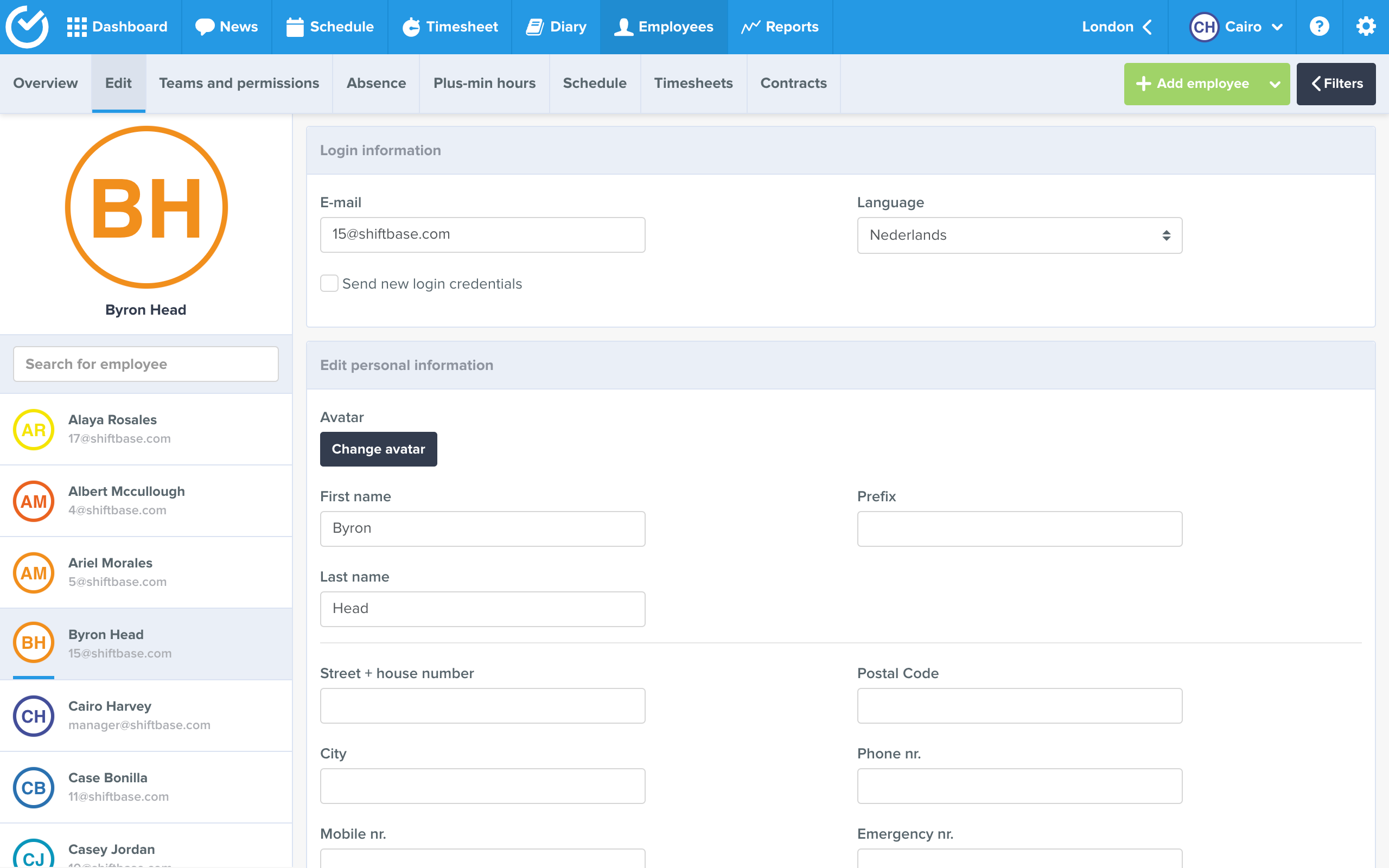Click the Reports graph icon
Image resolution: width=1389 pixels, height=868 pixels.
pyautogui.click(x=750, y=27)
